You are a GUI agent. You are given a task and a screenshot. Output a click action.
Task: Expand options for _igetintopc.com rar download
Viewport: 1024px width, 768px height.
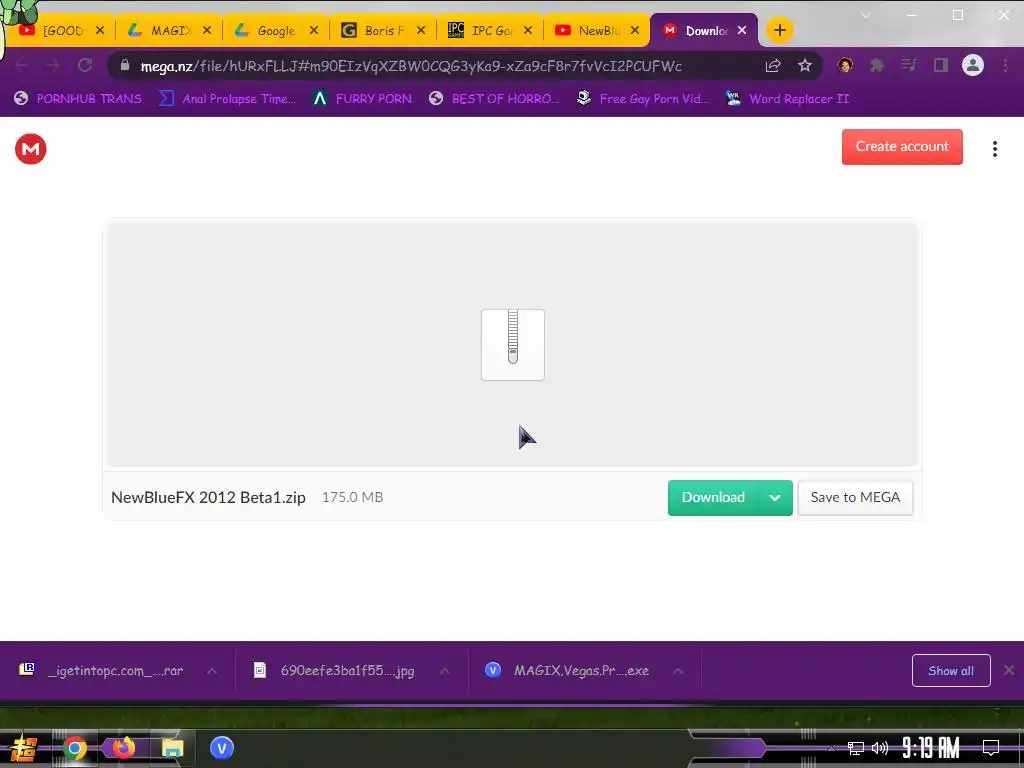pos(212,671)
